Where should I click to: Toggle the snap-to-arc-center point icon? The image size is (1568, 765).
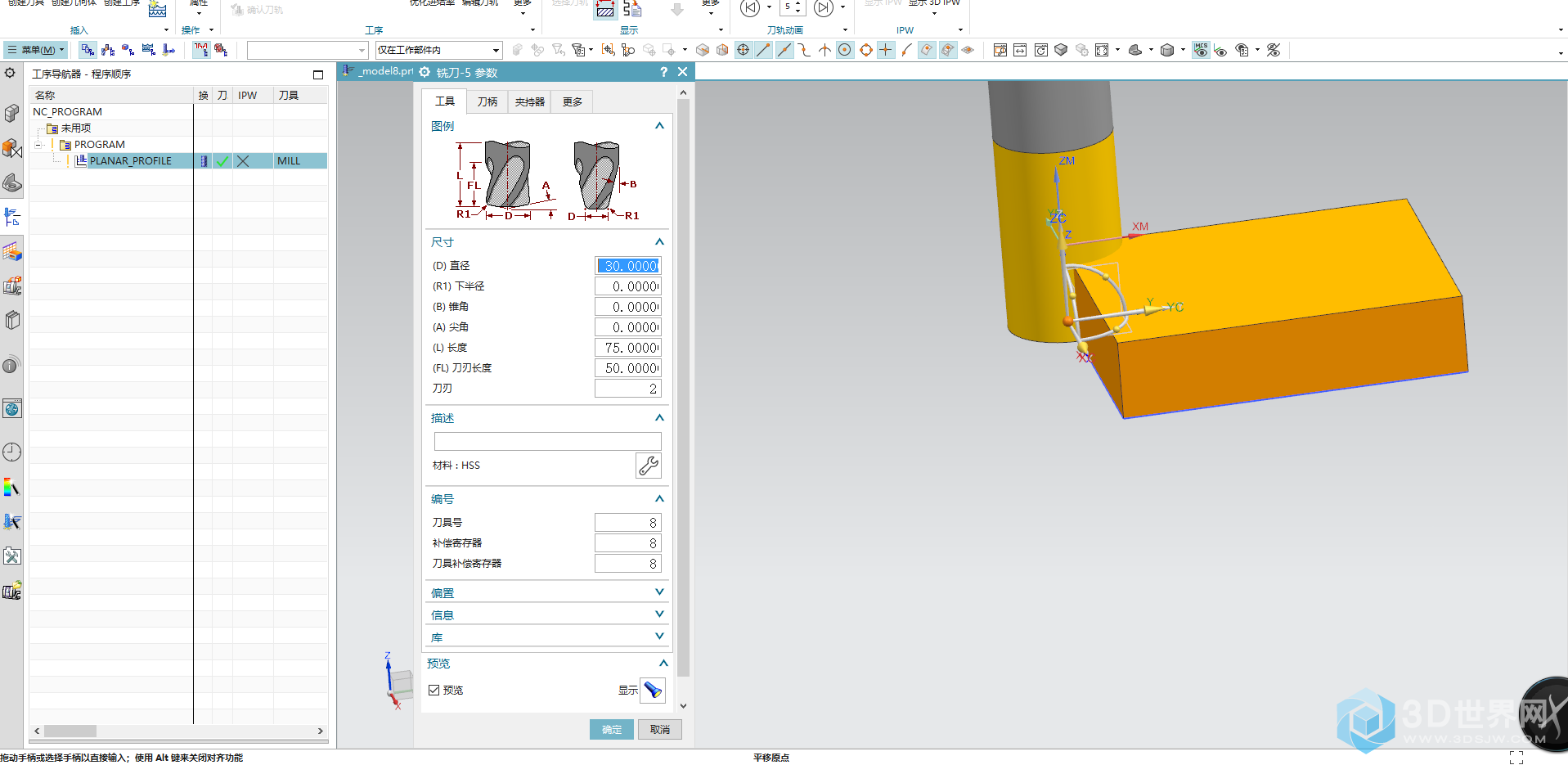tap(845, 50)
